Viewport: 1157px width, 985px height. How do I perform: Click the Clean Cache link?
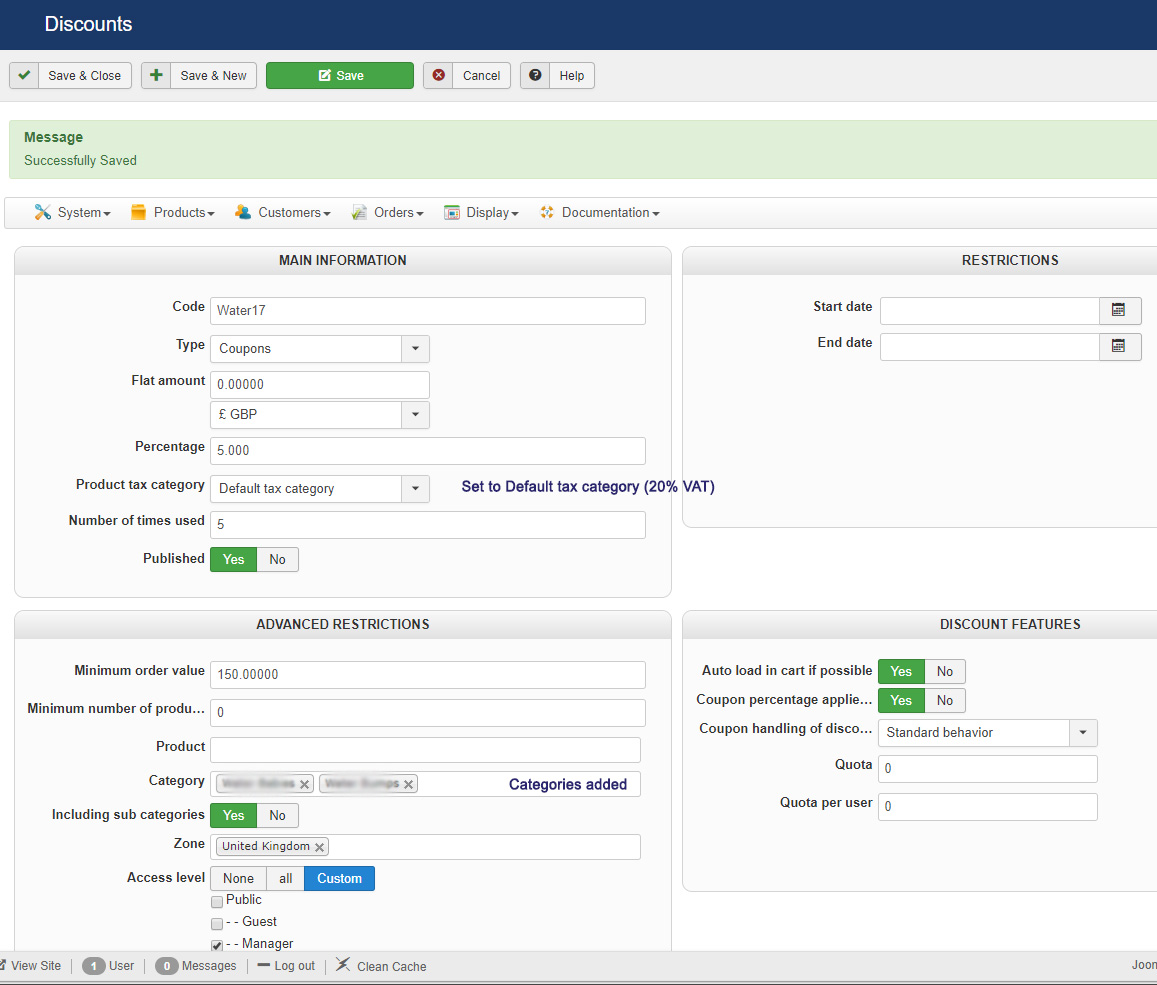(x=381, y=966)
